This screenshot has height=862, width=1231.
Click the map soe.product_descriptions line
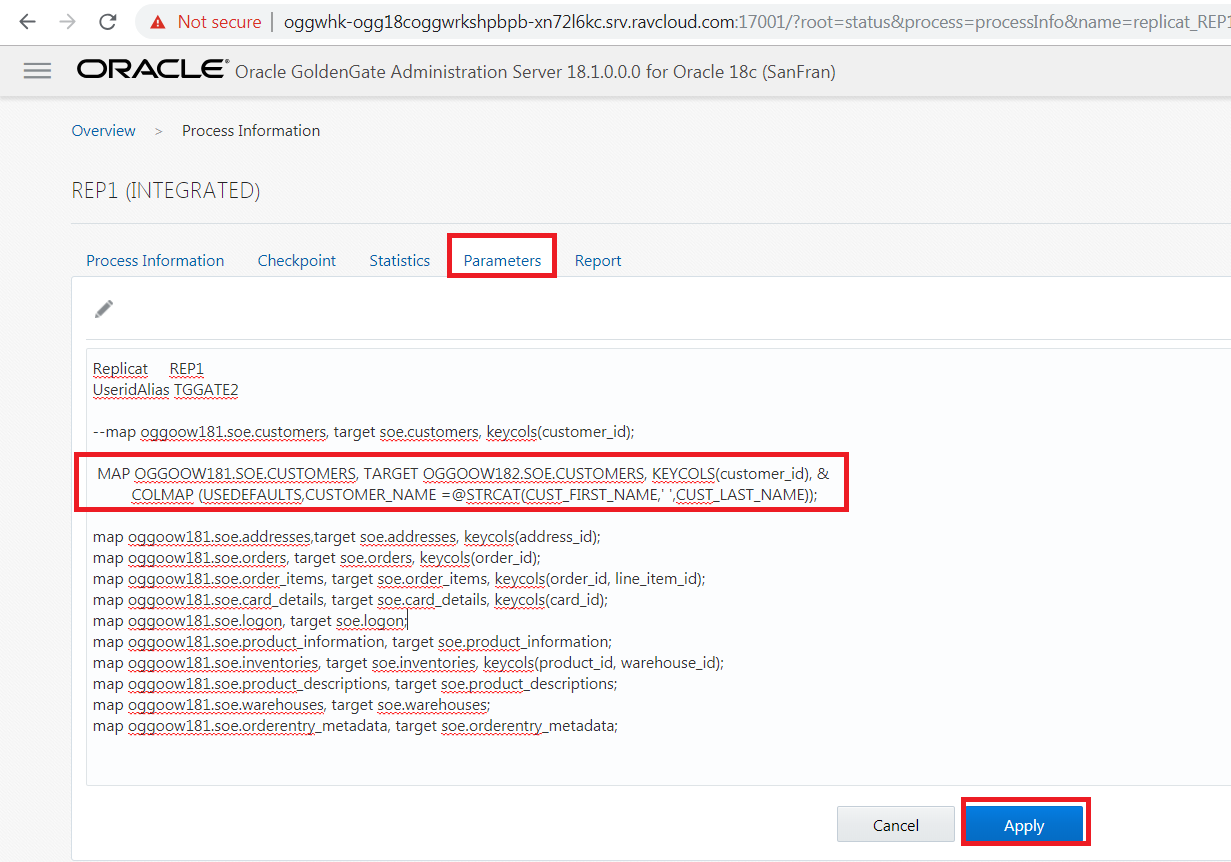pyautogui.click(x=355, y=683)
